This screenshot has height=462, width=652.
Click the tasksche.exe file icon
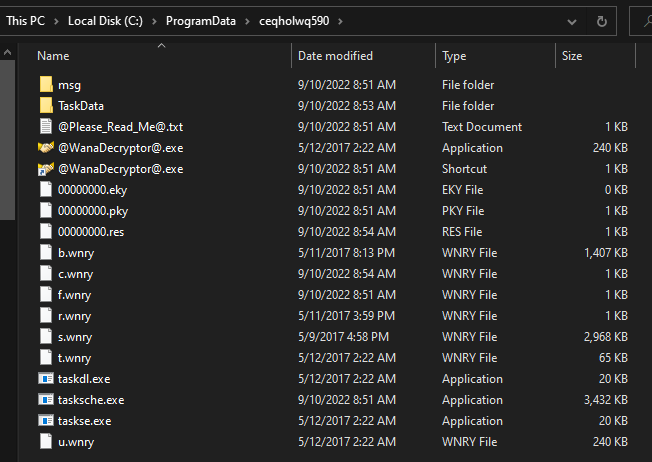[x=45, y=400]
